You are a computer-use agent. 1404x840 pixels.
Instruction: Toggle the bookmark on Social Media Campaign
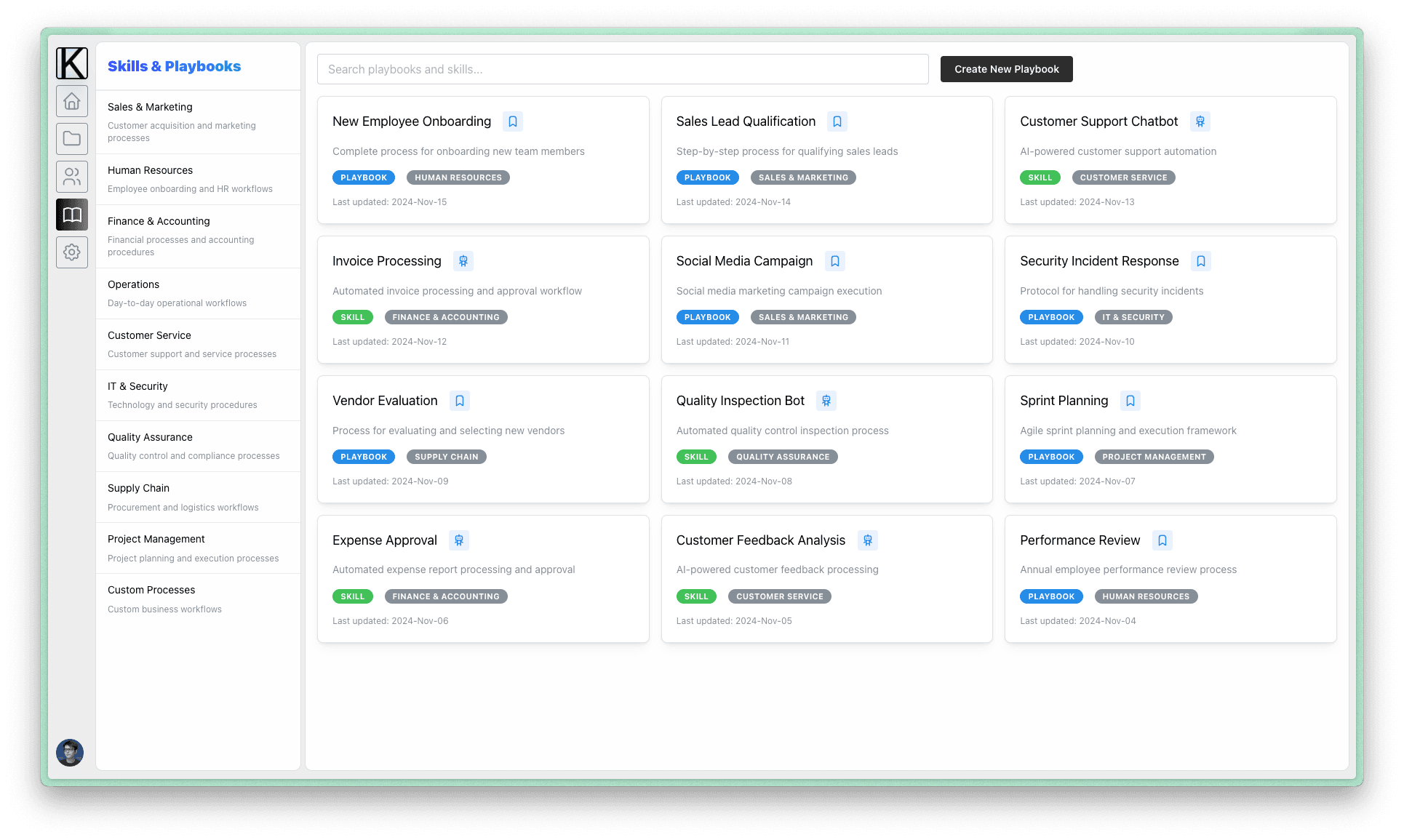click(x=834, y=261)
